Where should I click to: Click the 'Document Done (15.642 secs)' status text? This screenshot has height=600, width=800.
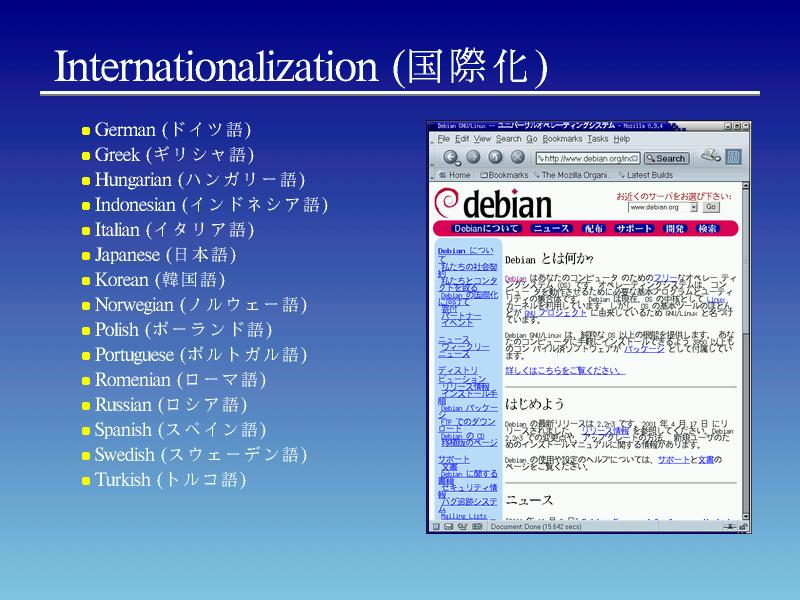click(536, 527)
